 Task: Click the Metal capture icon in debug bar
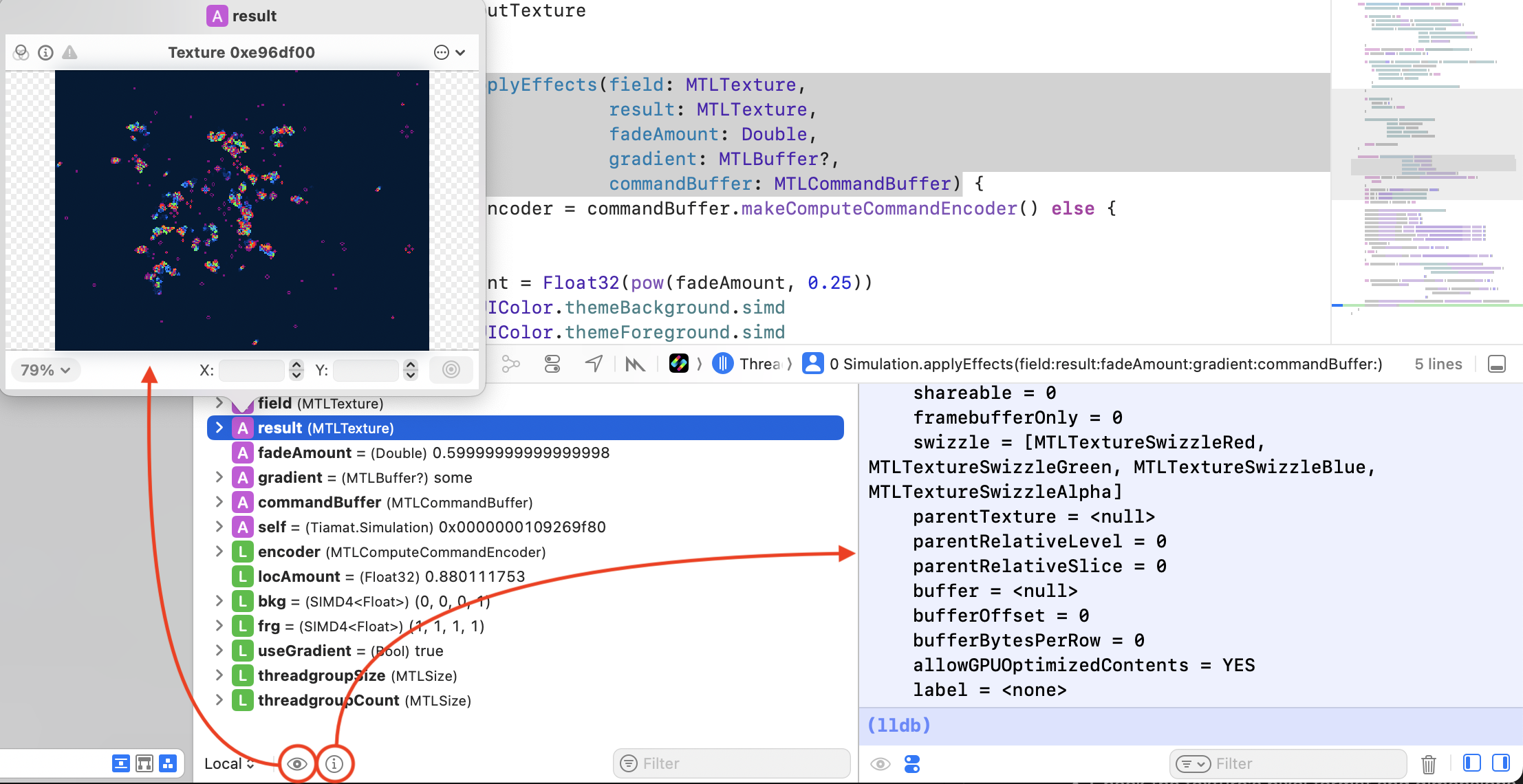click(x=634, y=364)
